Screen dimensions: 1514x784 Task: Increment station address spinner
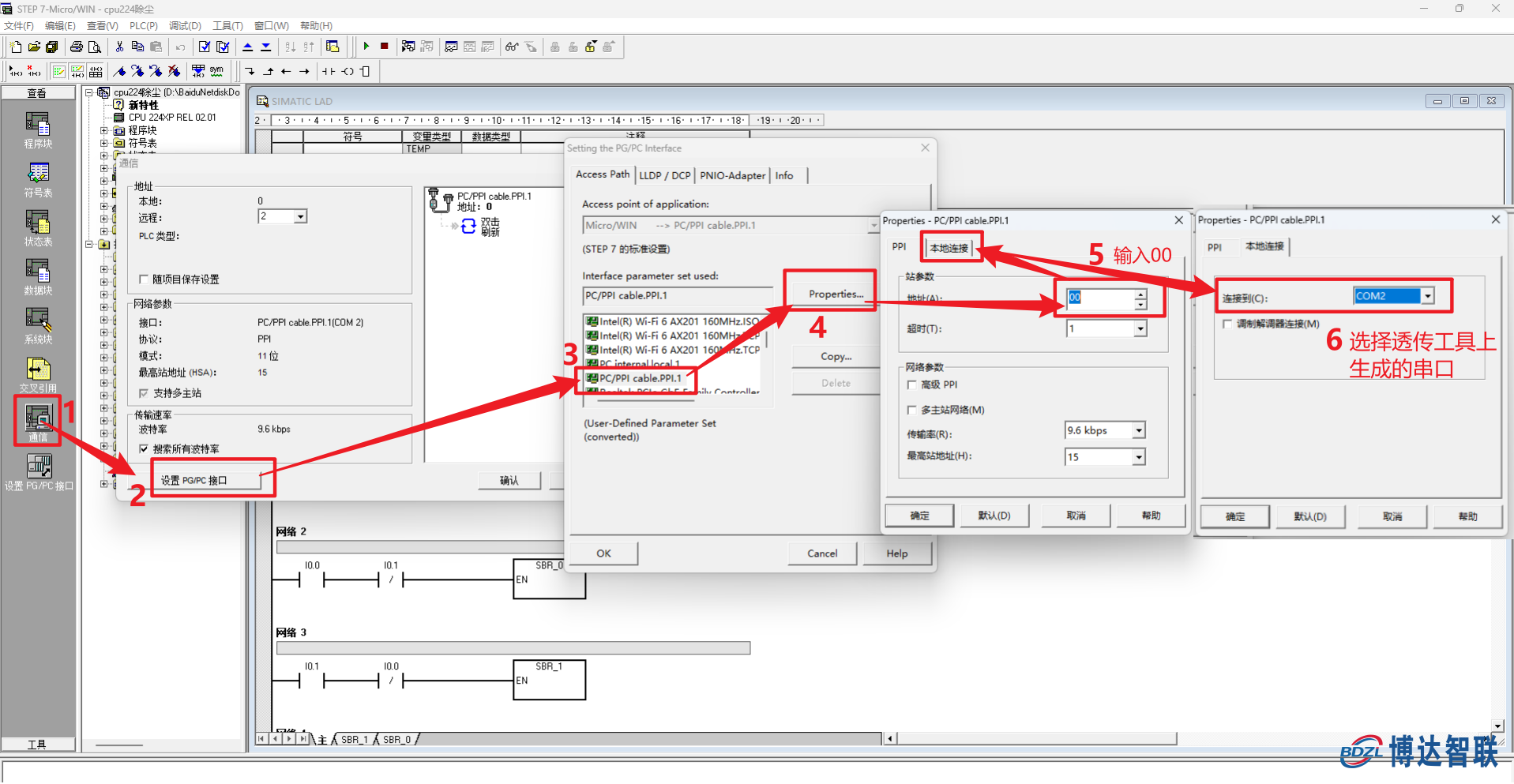[x=1140, y=294]
